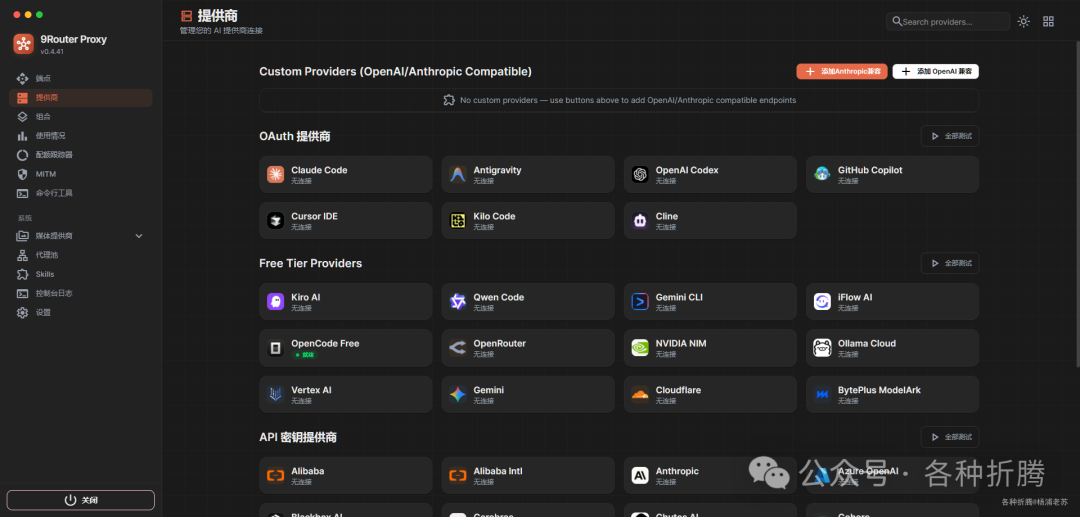
Task: Click the Antigravity icon
Action: [457, 175]
